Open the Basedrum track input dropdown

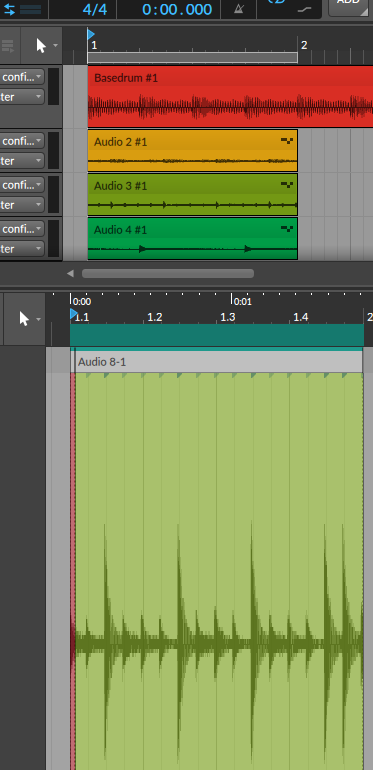pyautogui.click(x=22, y=77)
